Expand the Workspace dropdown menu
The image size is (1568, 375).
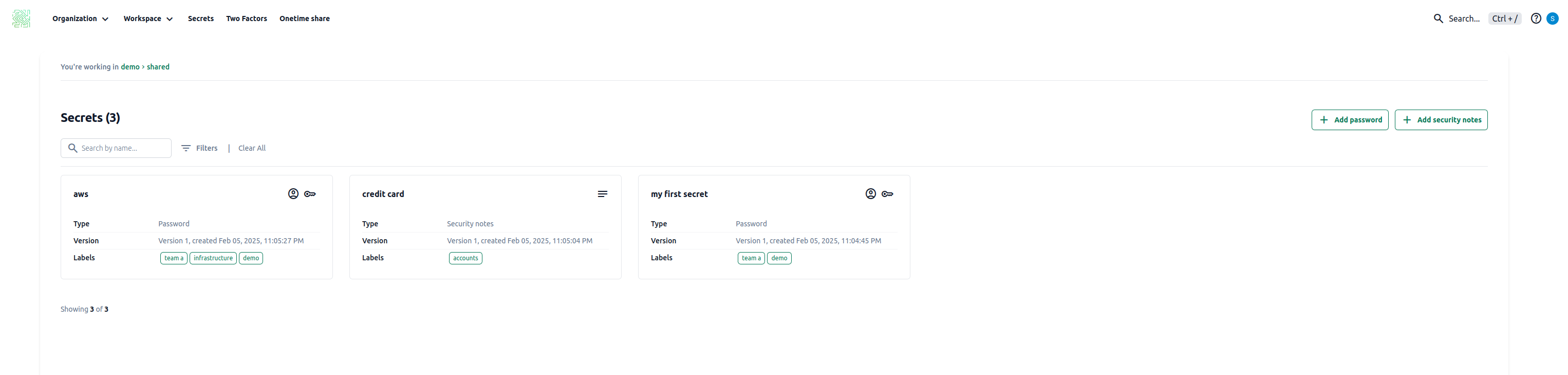pyautogui.click(x=148, y=19)
